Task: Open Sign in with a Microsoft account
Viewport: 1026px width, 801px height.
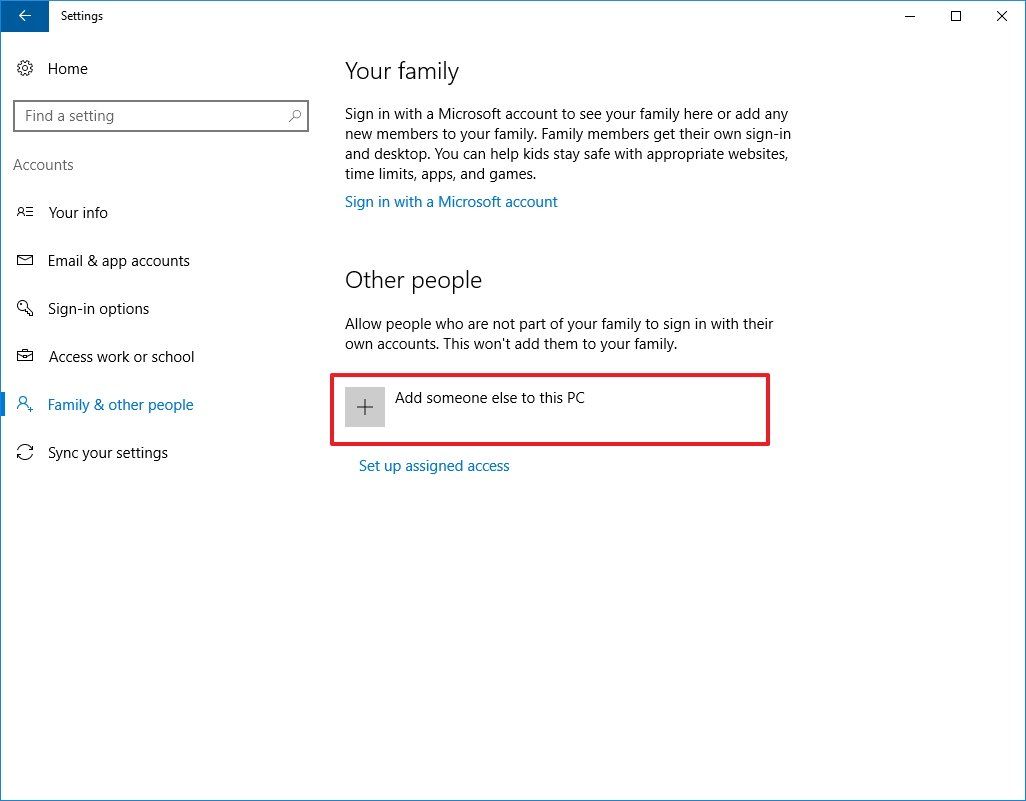Action: pos(451,201)
